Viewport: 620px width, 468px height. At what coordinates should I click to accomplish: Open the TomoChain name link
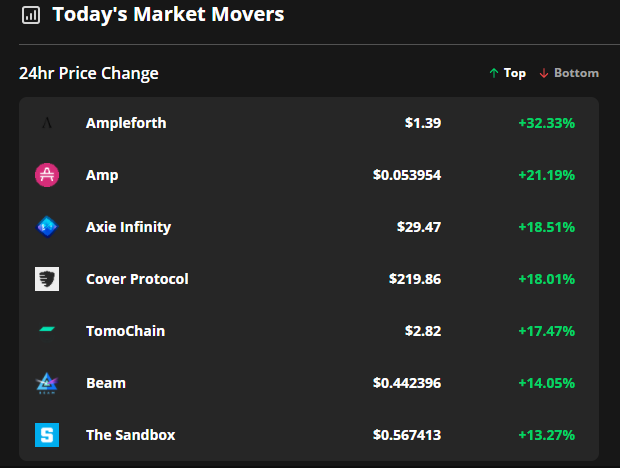coord(125,331)
